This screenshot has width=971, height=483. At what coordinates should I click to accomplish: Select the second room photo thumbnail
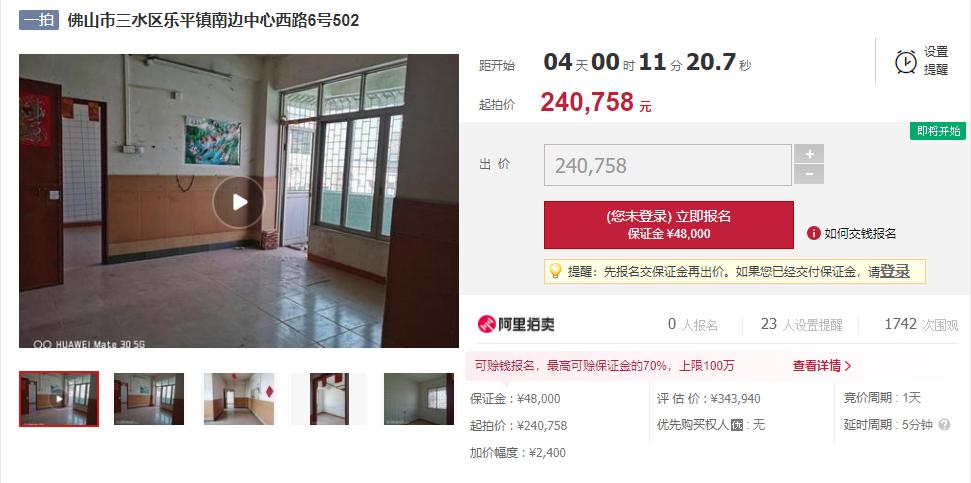coord(149,399)
